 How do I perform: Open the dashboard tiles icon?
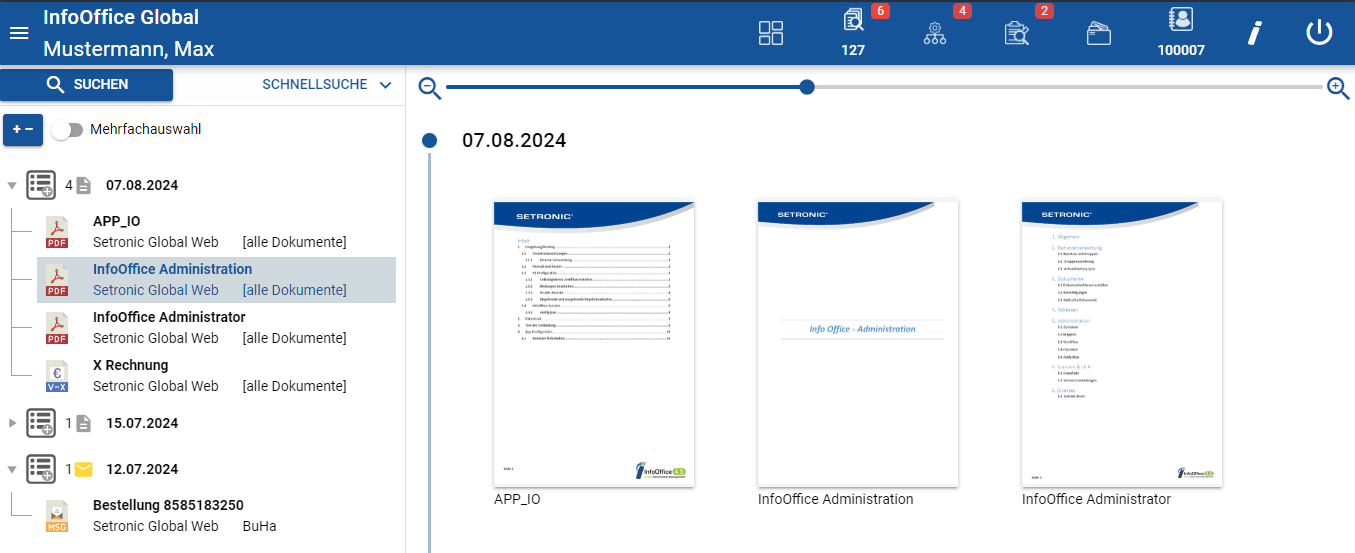771,33
